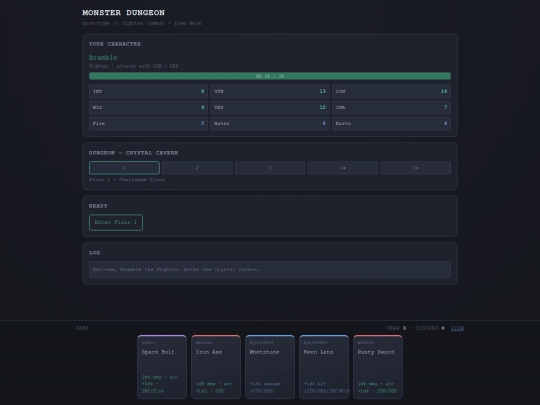Select floor 3 tab in dungeon

pos(270,168)
